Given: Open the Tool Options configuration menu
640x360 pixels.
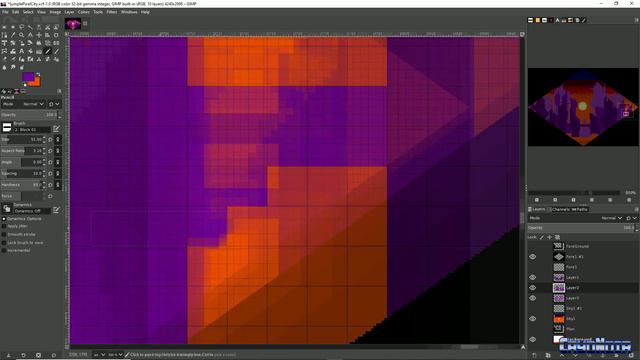Looking at the screenshot, I should tap(59, 91).
